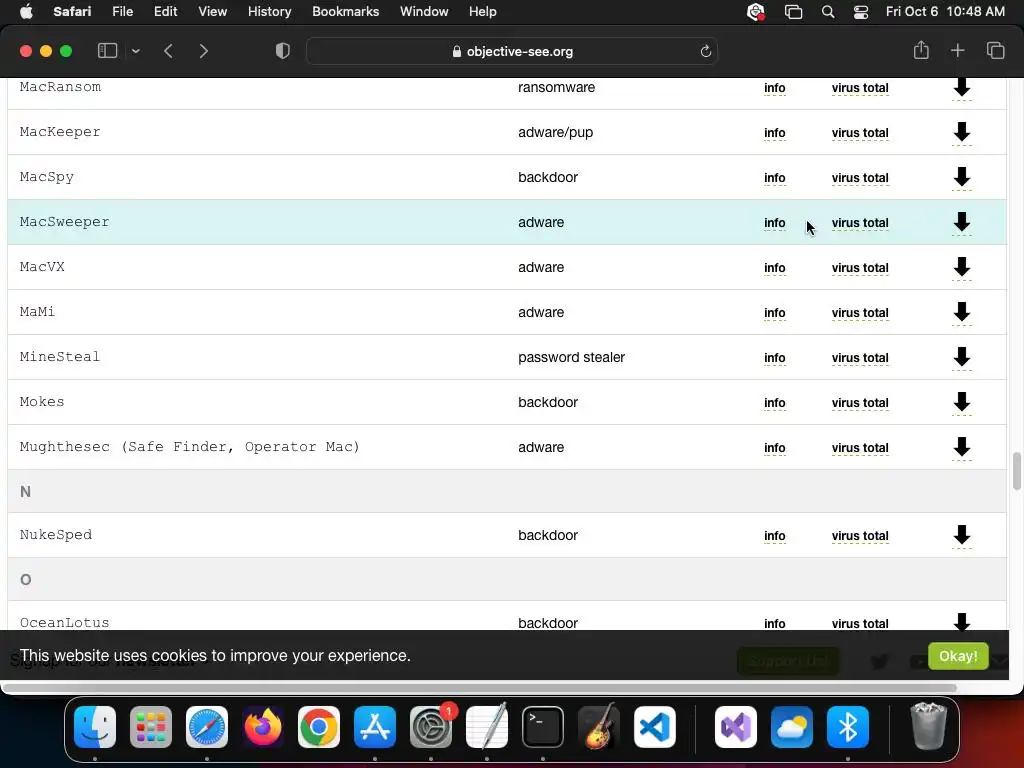Select the MacSweeper malware name text

(x=65, y=222)
